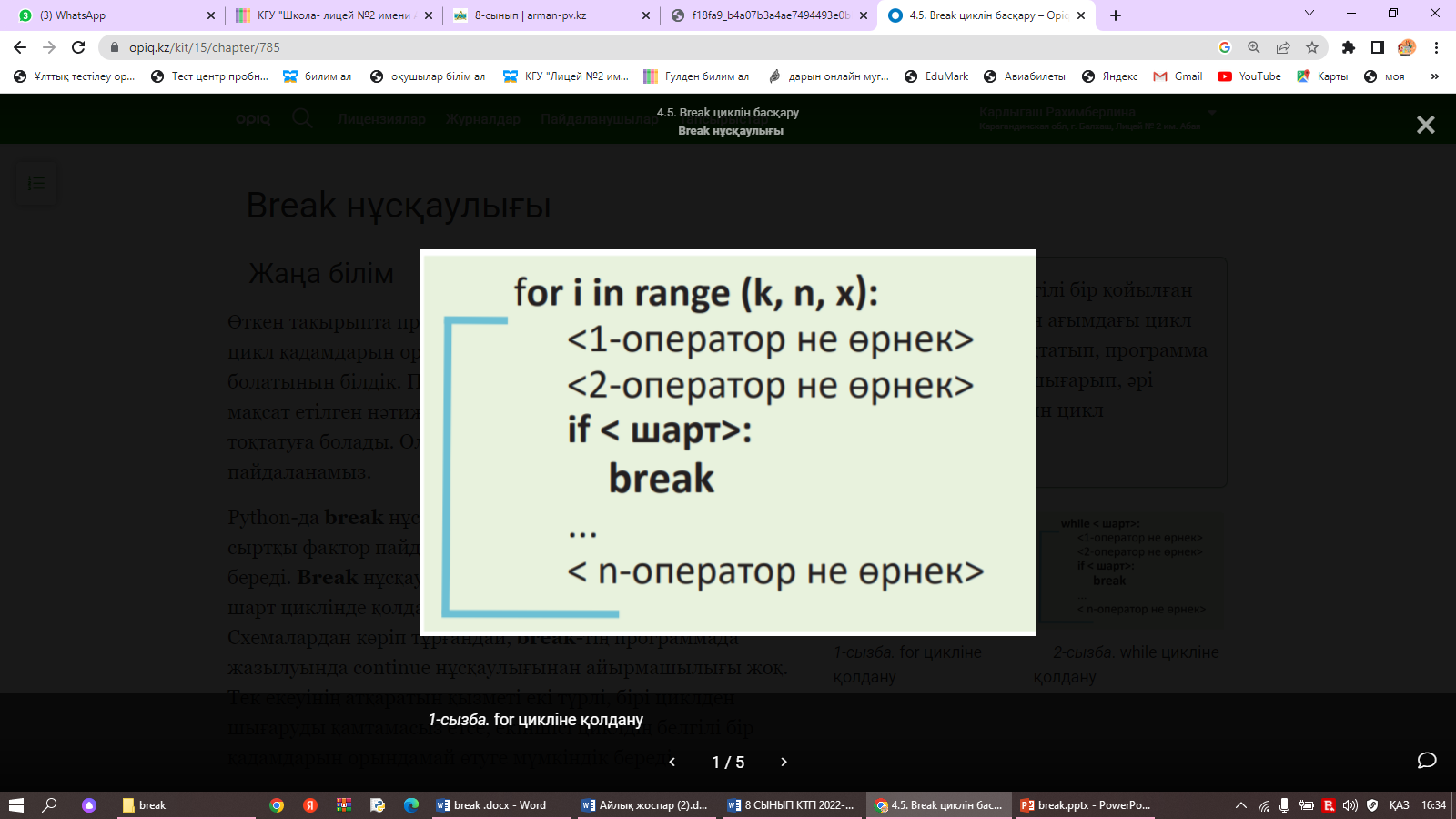Open the Тест центр пробн... bookmark

click(210, 76)
